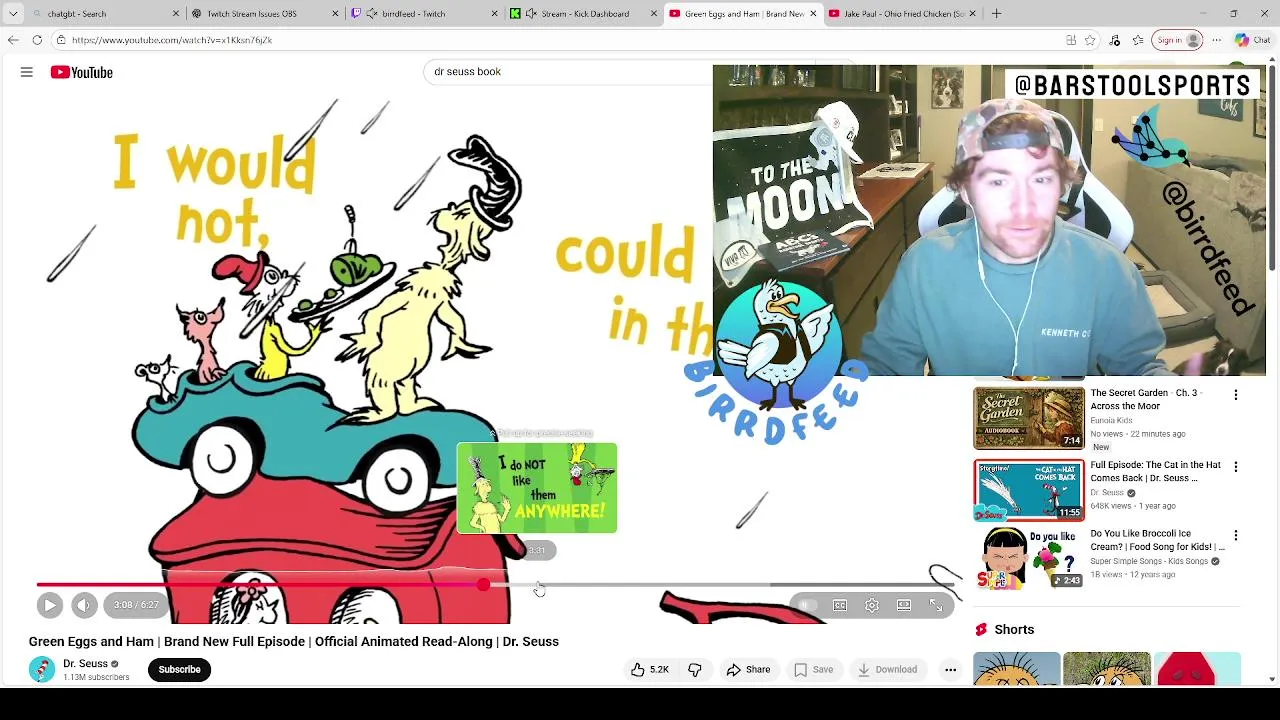1280x720 pixels.
Task: Open The Secret Garden Ch. 3 thumbnail
Action: point(1029,417)
